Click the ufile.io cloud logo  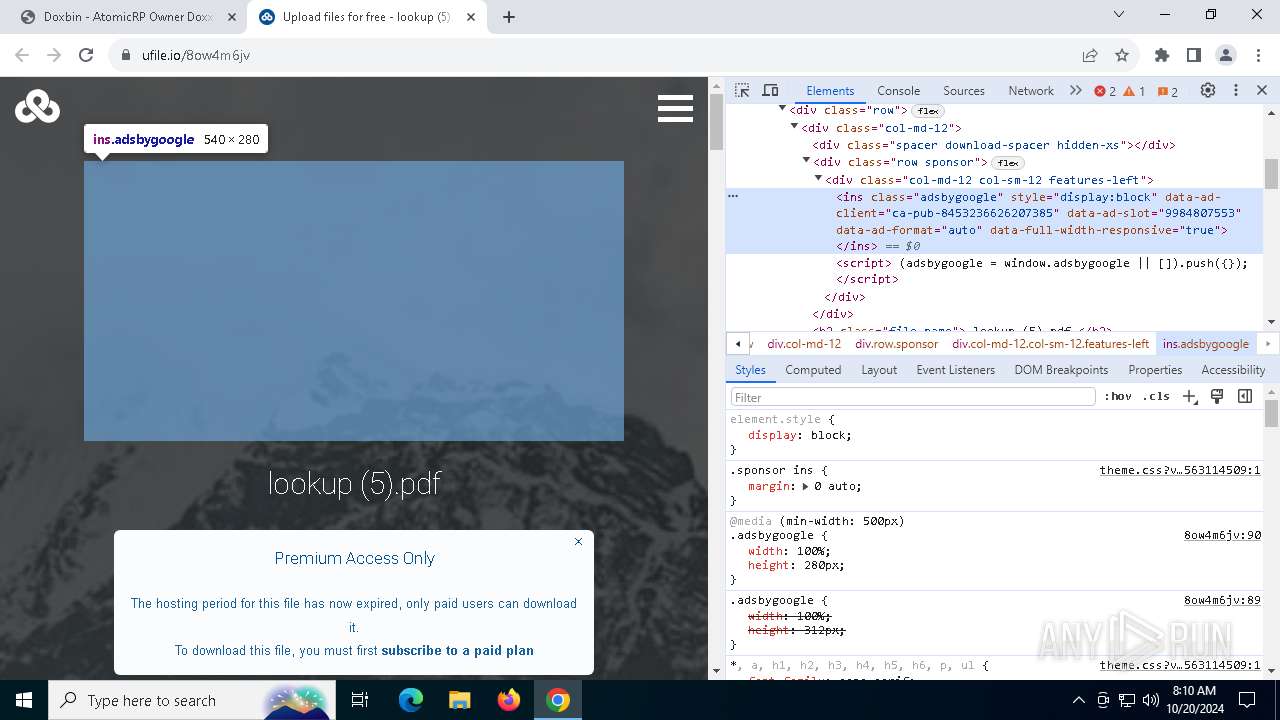tap(37, 106)
